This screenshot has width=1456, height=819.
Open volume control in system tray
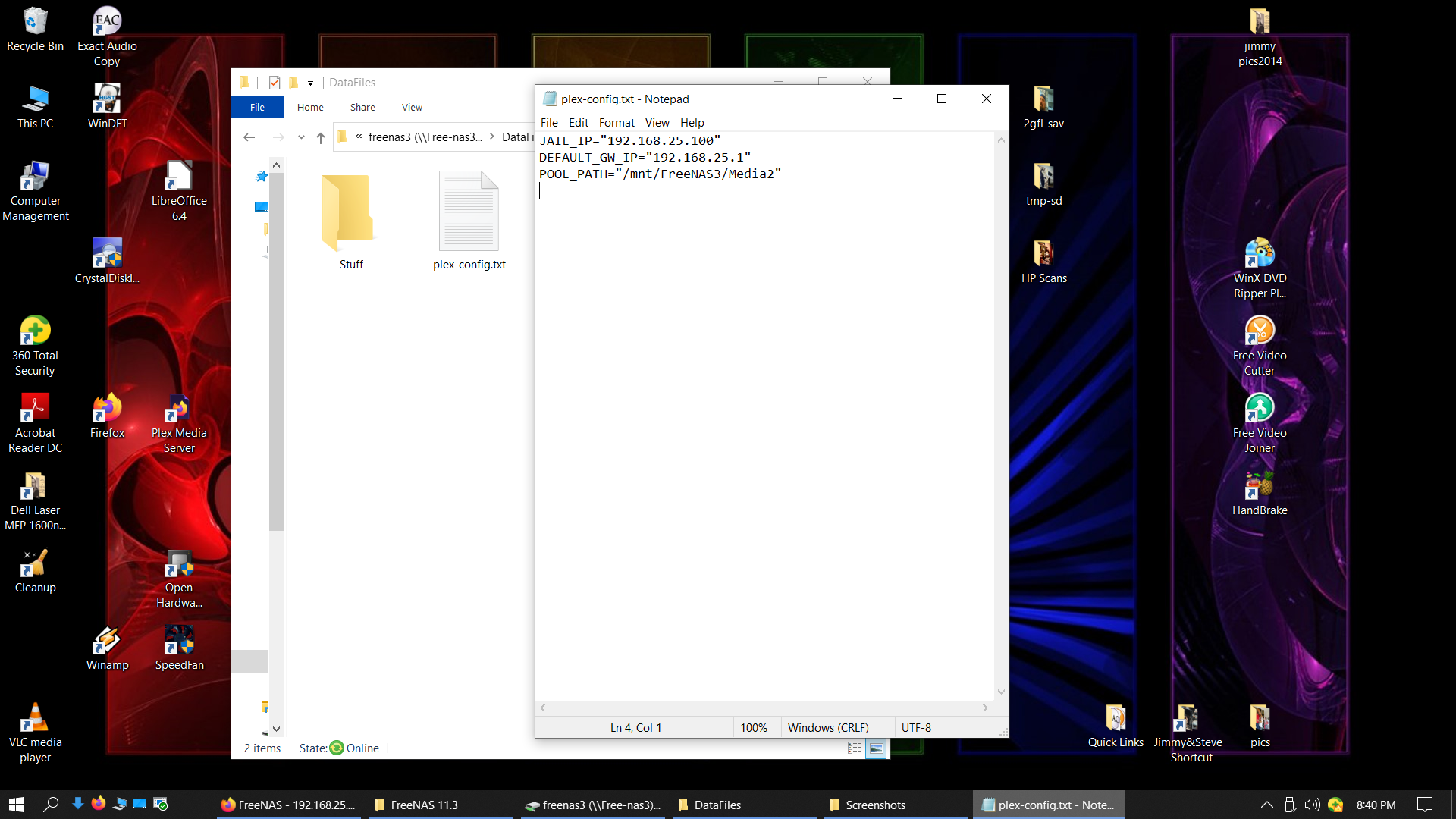coord(1312,805)
